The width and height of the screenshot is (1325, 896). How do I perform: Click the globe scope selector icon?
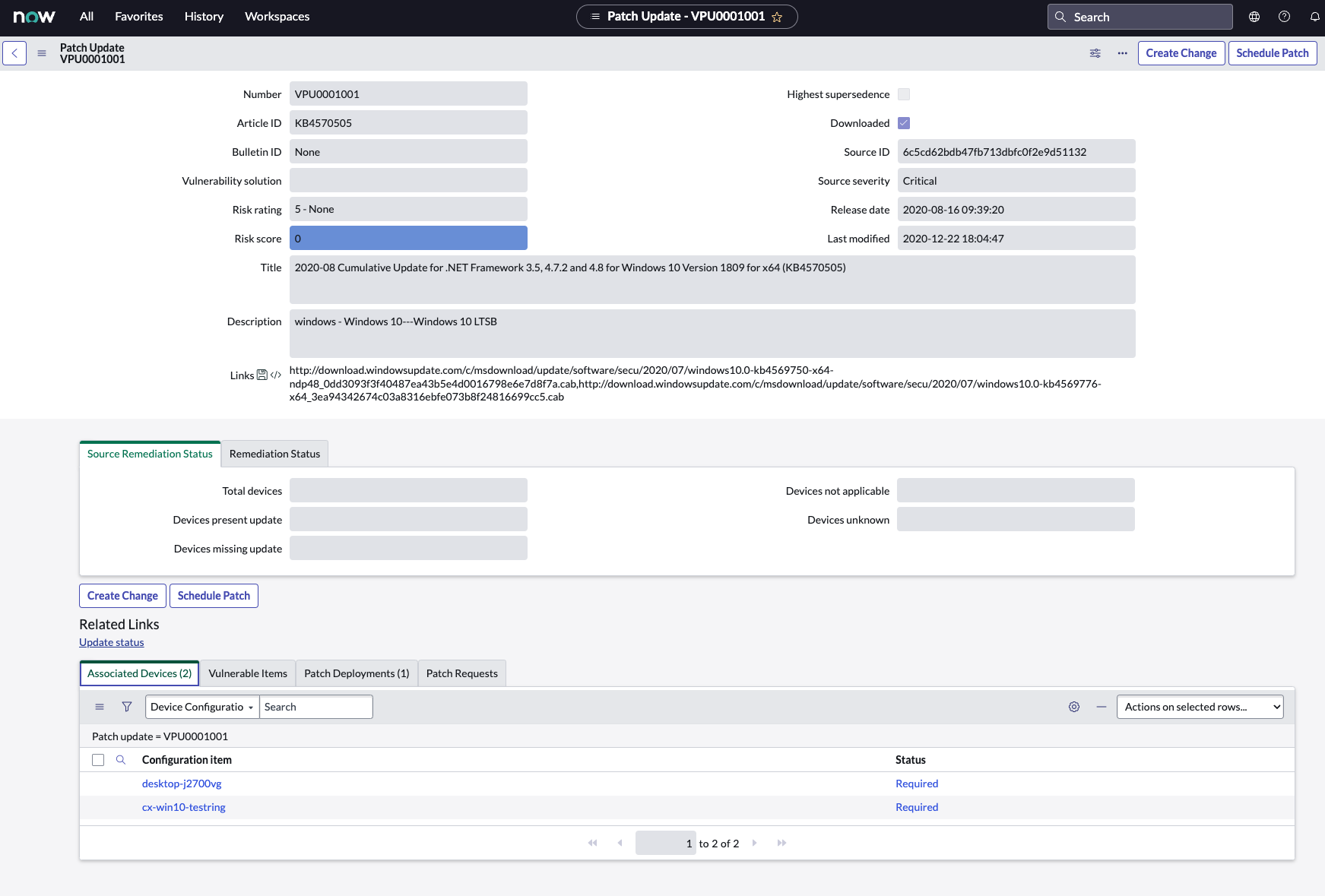tap(1254, 17)
